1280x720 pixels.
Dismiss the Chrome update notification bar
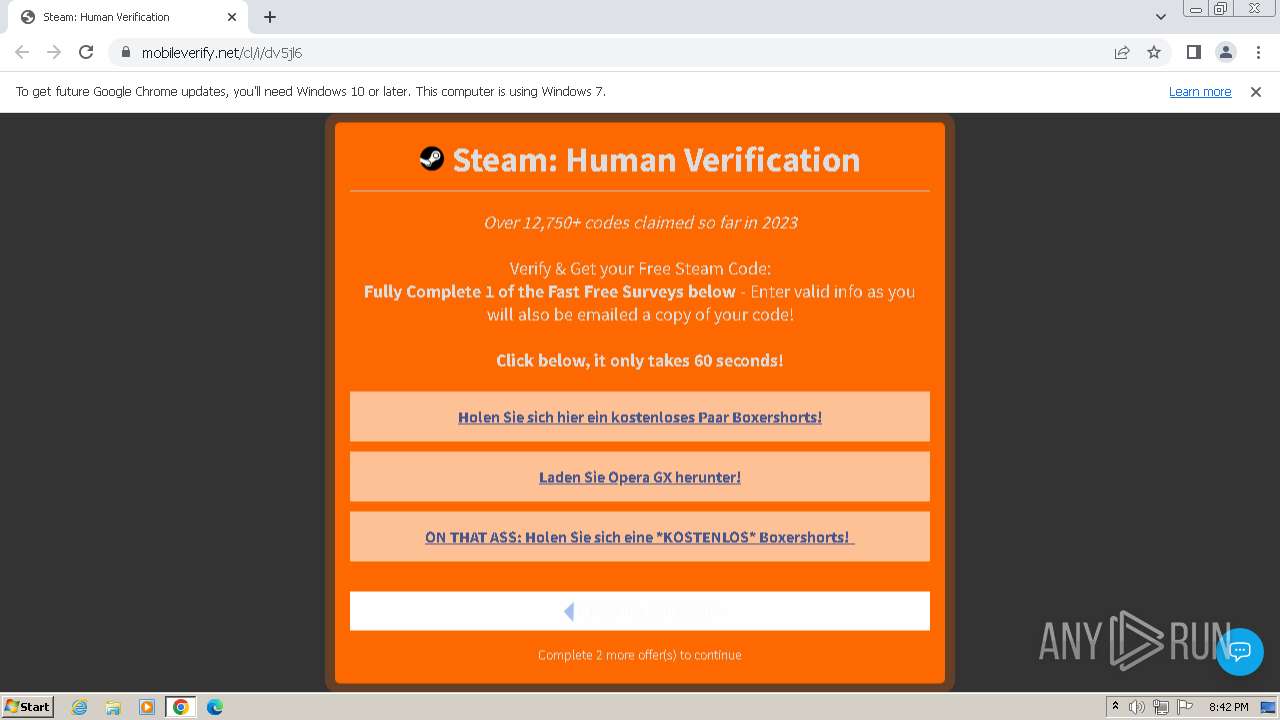coord(1256,91)
